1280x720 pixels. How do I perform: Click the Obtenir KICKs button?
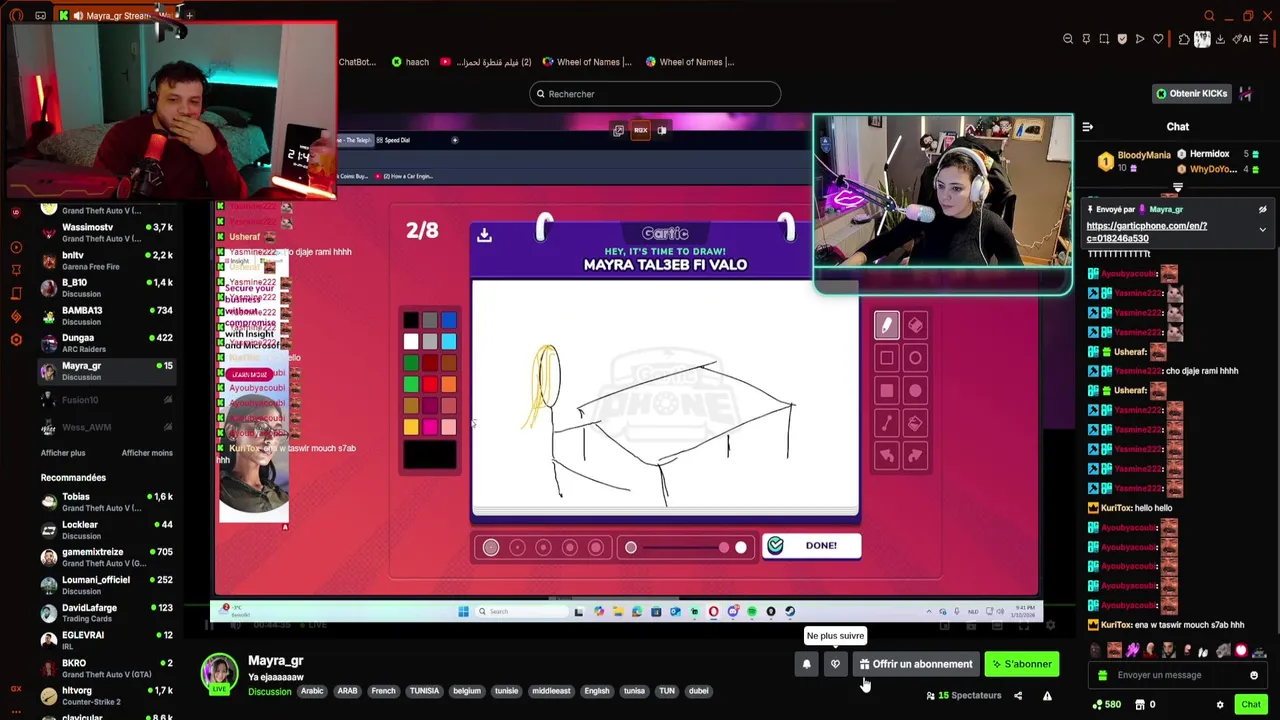pyautogui.click(x=1191, y=94)
